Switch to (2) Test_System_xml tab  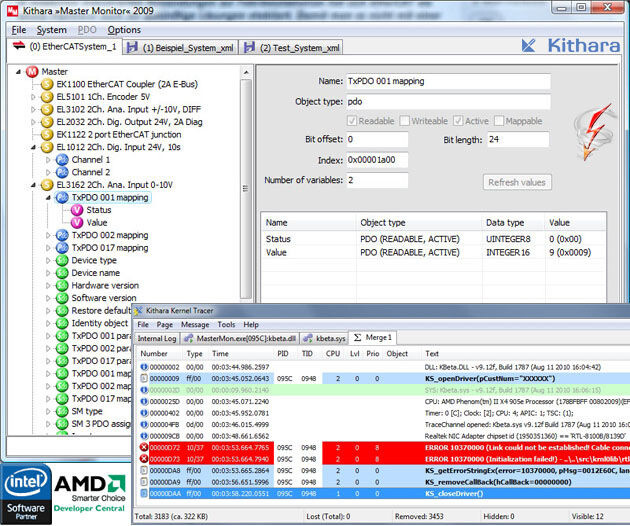[x=292, y=48]
